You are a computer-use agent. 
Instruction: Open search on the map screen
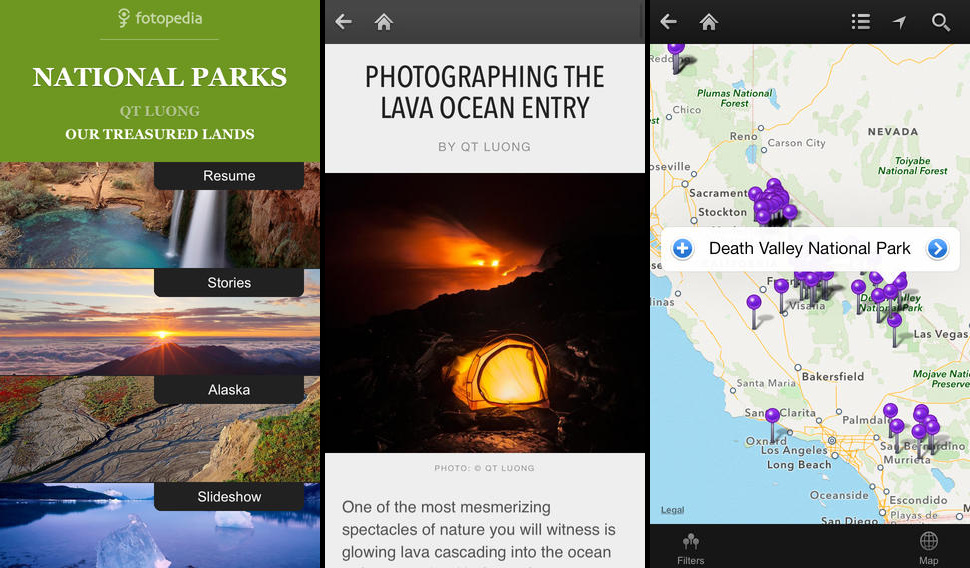pos(941,22)
